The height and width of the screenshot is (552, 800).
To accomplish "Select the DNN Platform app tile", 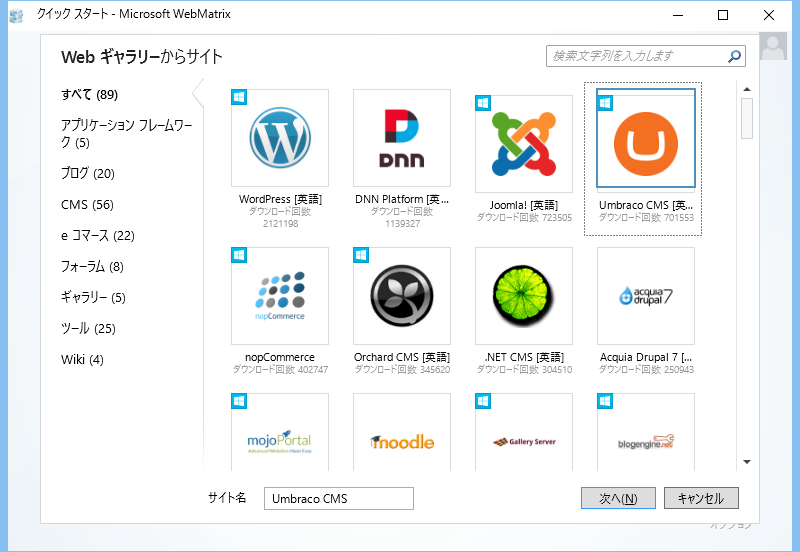I will click(402, 138).
